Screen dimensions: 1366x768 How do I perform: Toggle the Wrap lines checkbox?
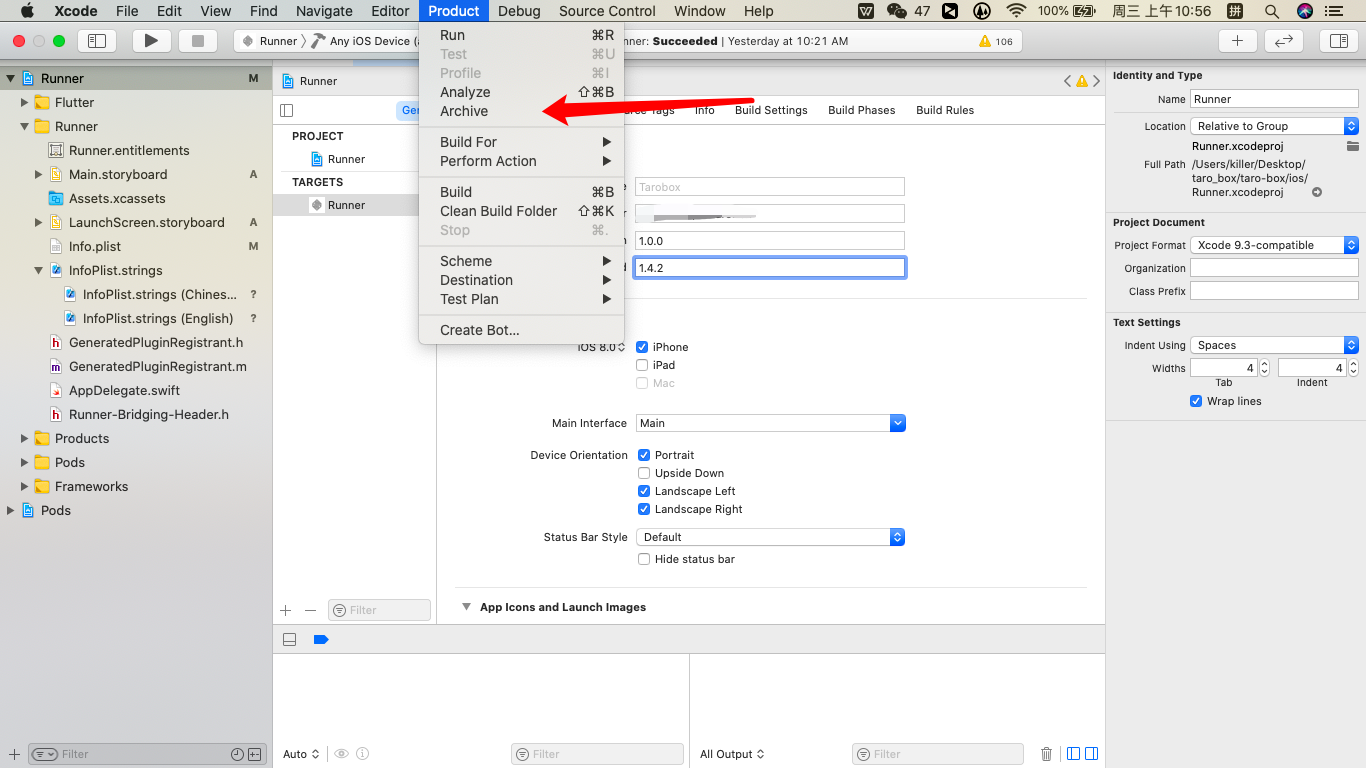click(1196, 401)
